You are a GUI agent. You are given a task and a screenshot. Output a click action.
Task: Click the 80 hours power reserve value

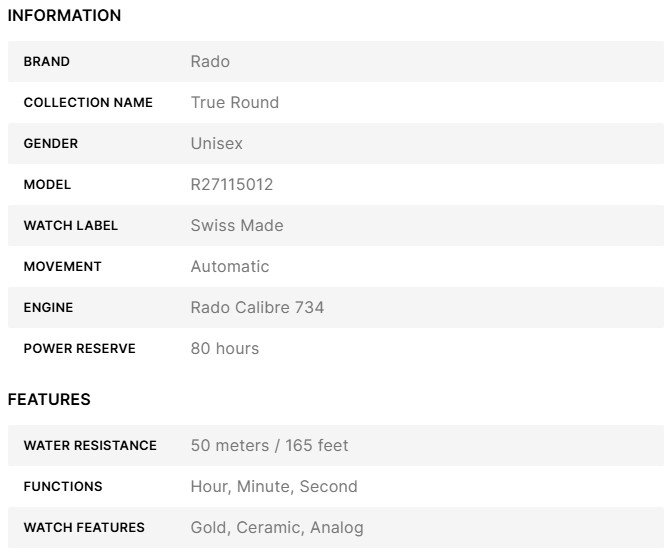click(x=225, y=349)
